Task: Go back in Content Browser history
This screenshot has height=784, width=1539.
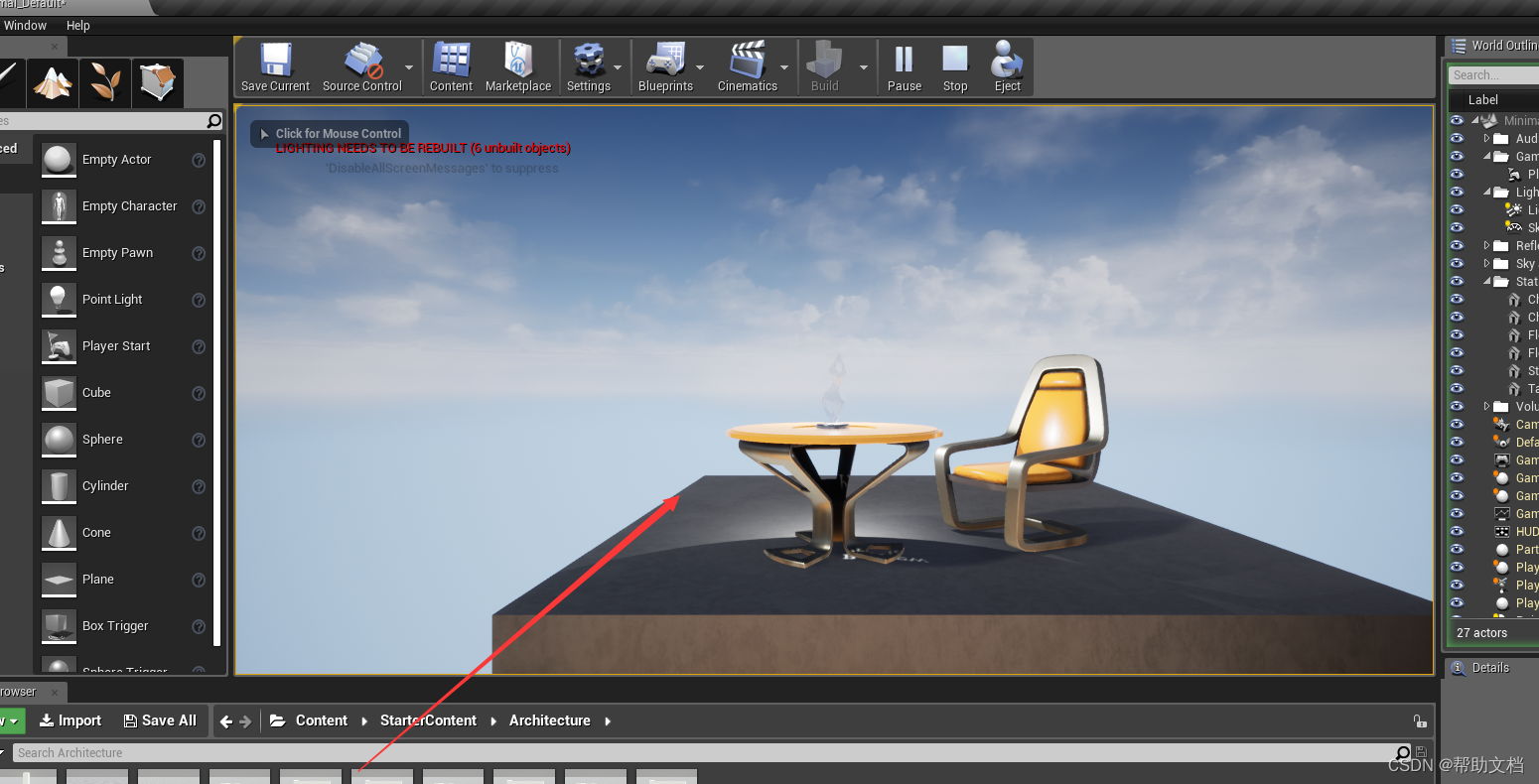Action: coord(226,721)
